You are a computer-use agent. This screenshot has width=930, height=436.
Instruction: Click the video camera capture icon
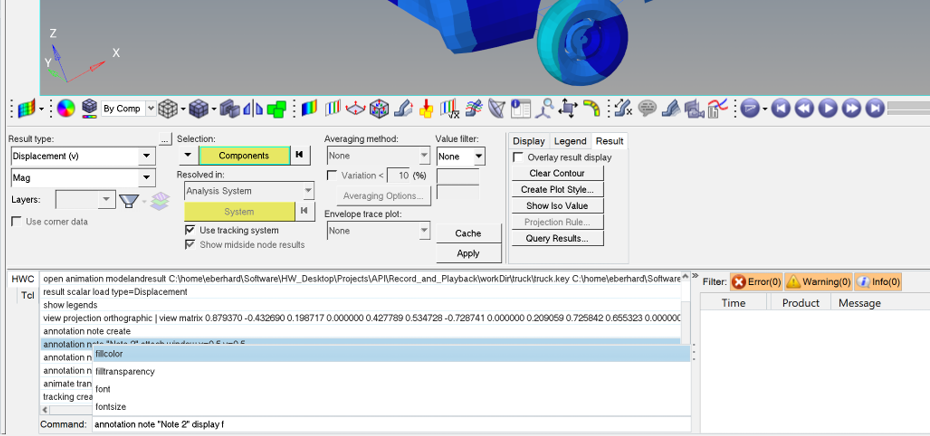click(694, 108)
